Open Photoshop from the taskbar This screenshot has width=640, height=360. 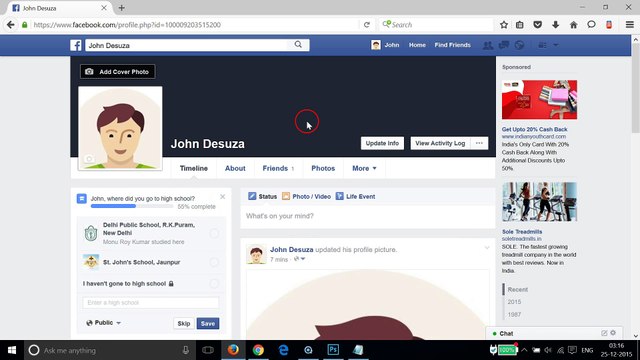333,350
